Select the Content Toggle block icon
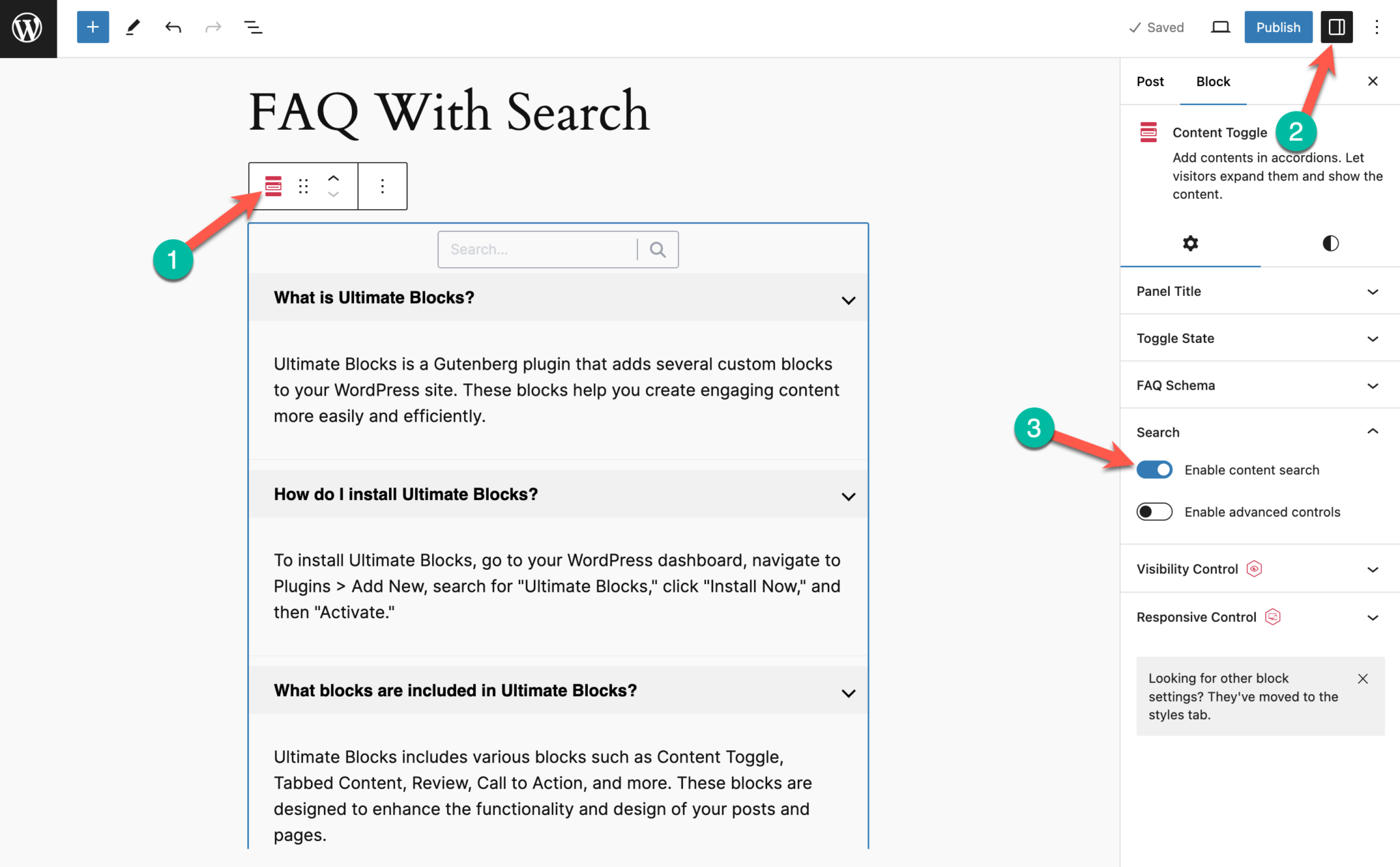 (272, 185)
